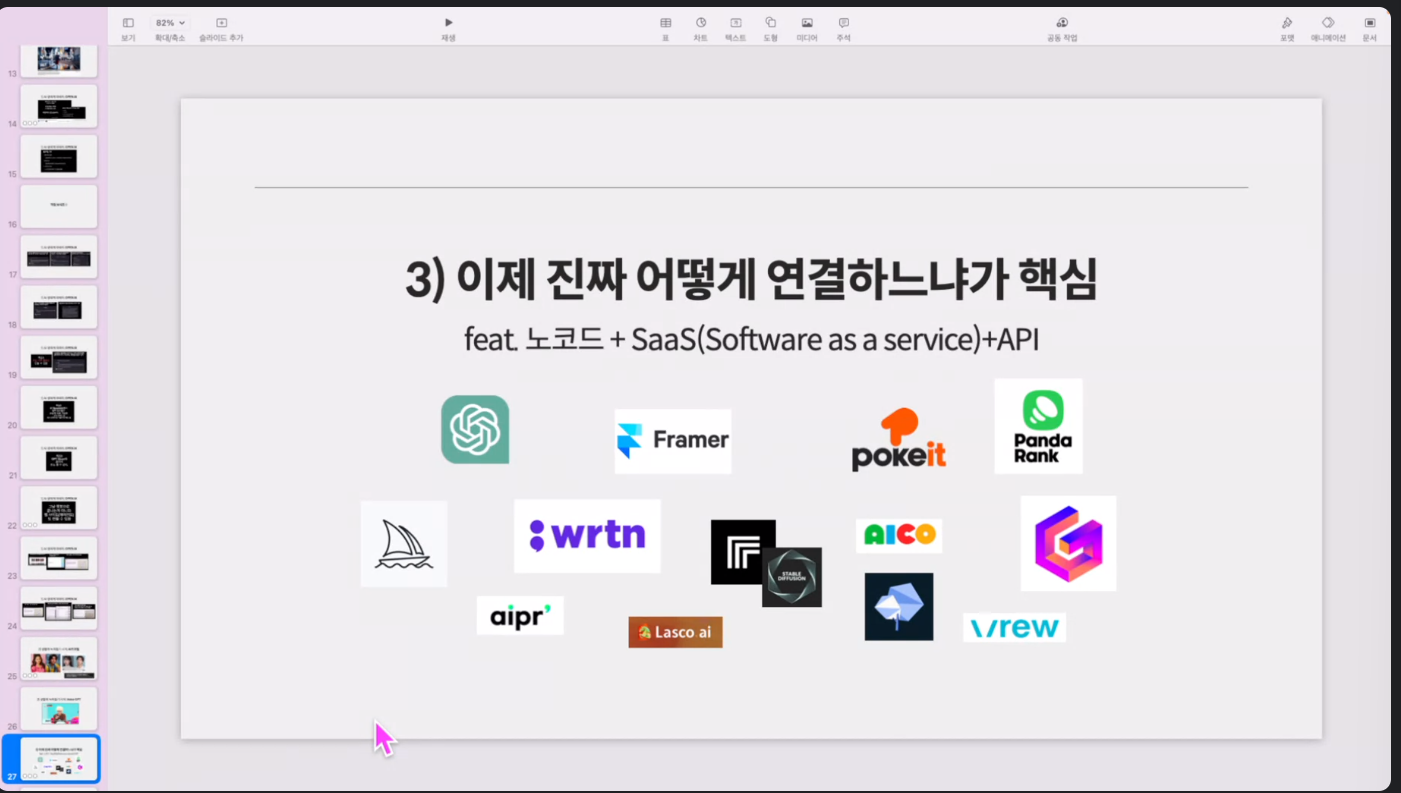Open 공동 작업 (Collaborate) in toolbar

point(1062,22)
